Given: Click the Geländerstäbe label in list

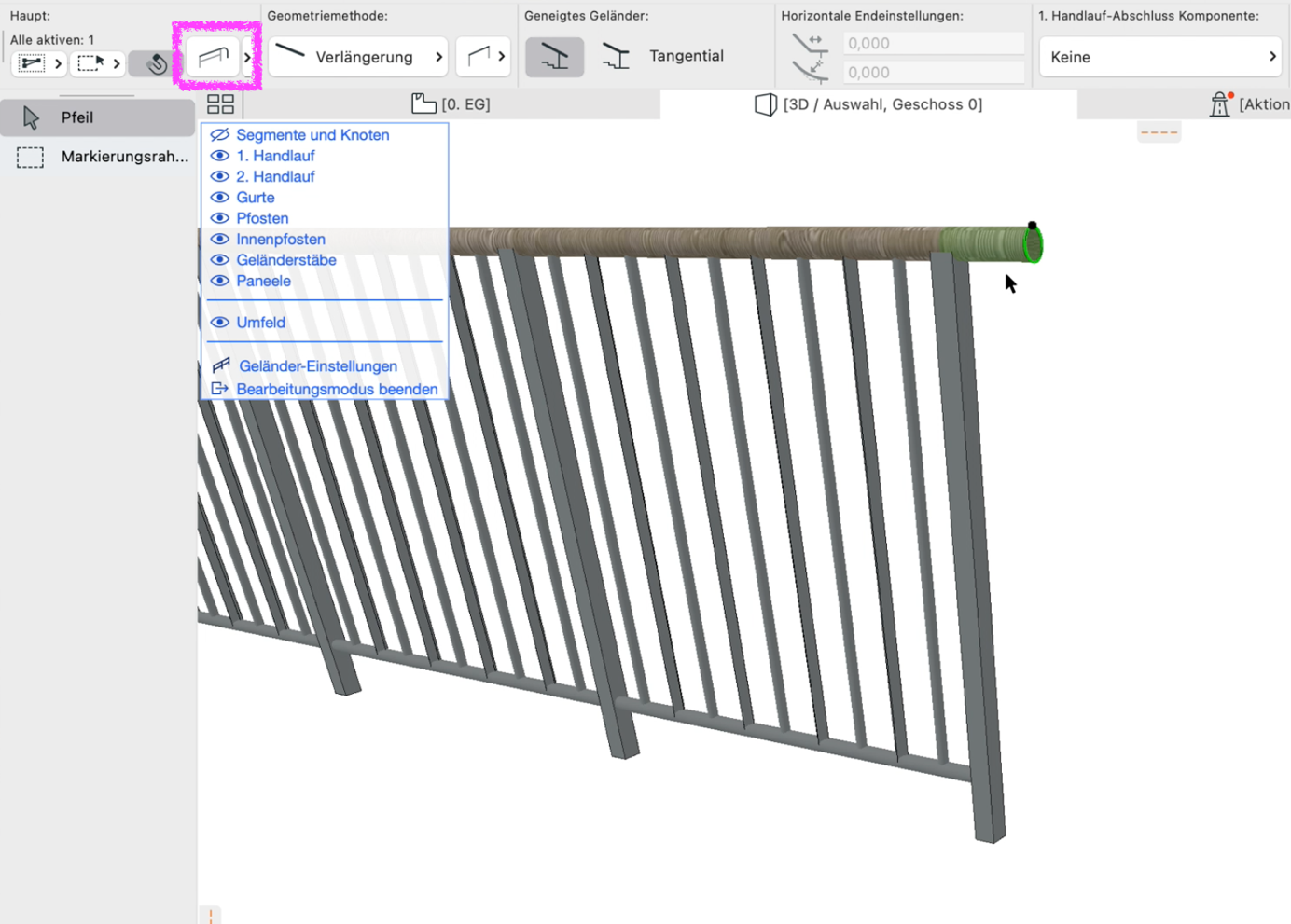Looking at the screenshot, I should point(286,260).
